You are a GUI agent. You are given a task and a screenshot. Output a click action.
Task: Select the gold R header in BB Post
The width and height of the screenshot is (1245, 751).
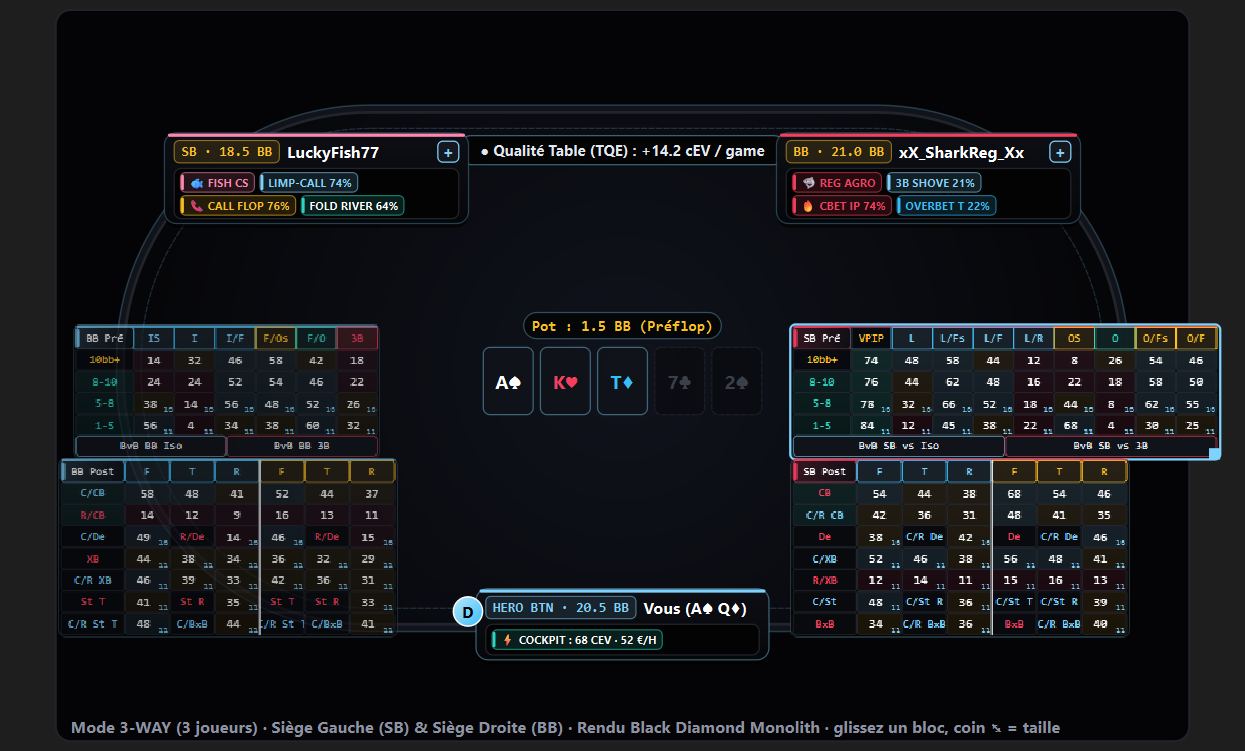tap(371, 471)
